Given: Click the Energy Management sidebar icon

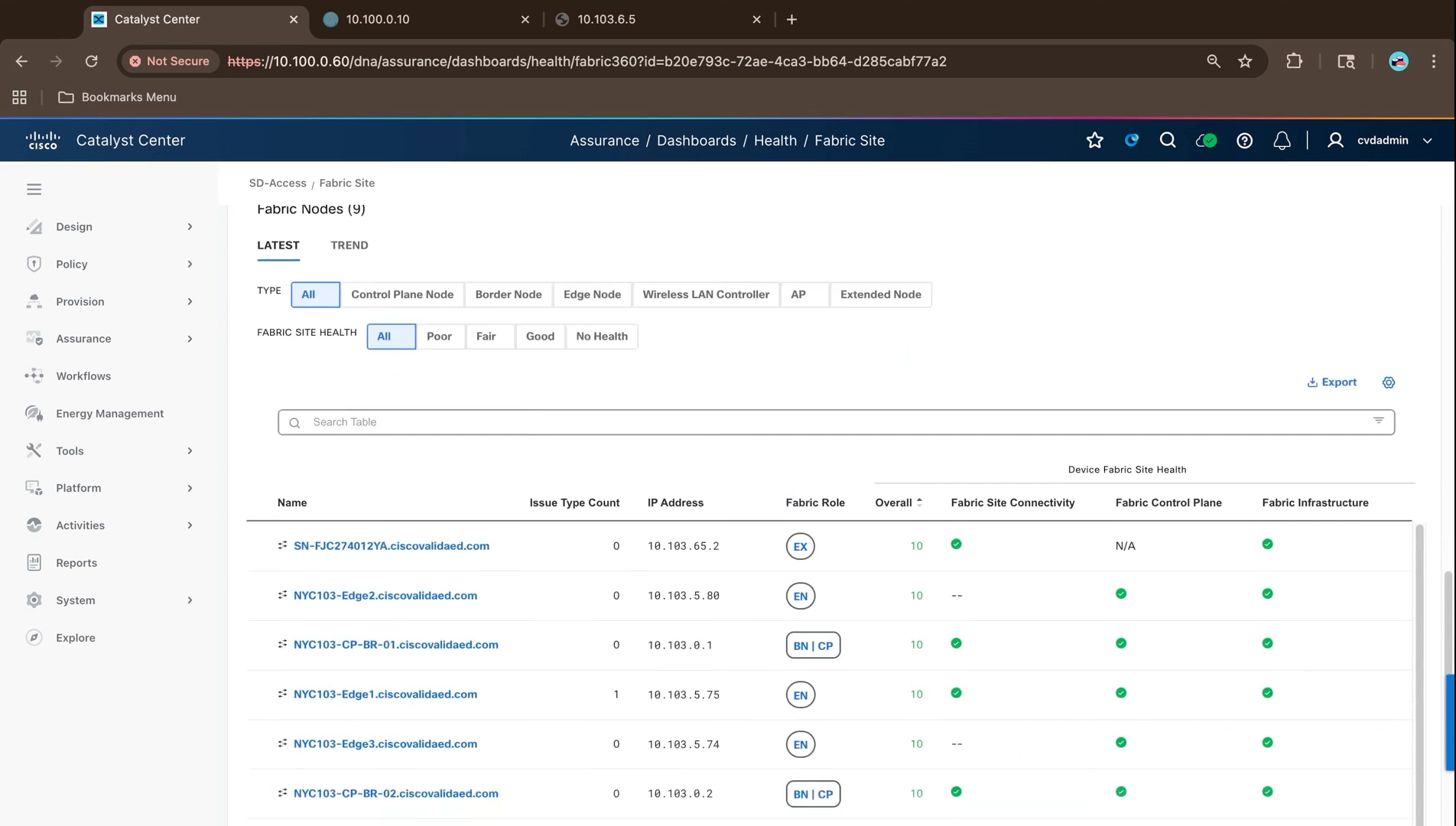Looking at the screenshot, I should point(34,413).
